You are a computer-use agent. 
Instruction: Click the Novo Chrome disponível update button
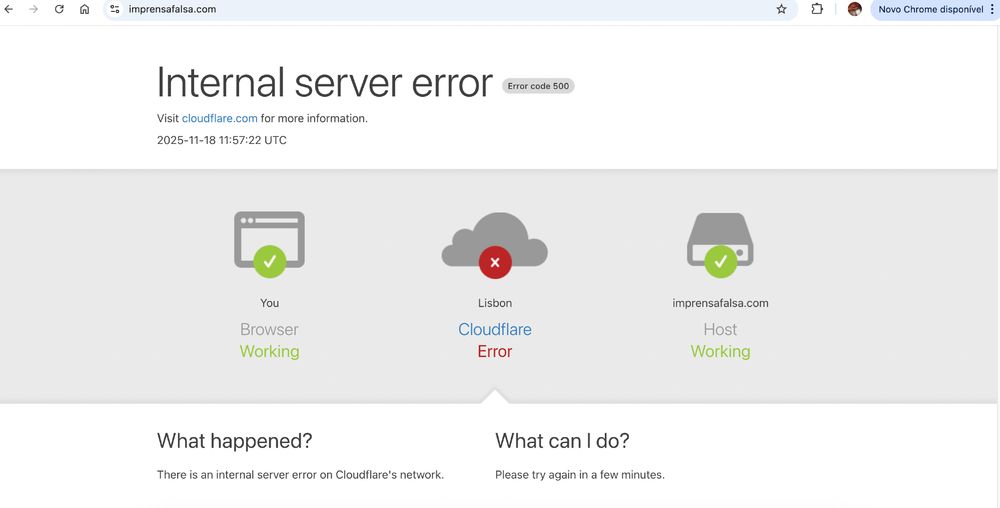click(930, 9)
